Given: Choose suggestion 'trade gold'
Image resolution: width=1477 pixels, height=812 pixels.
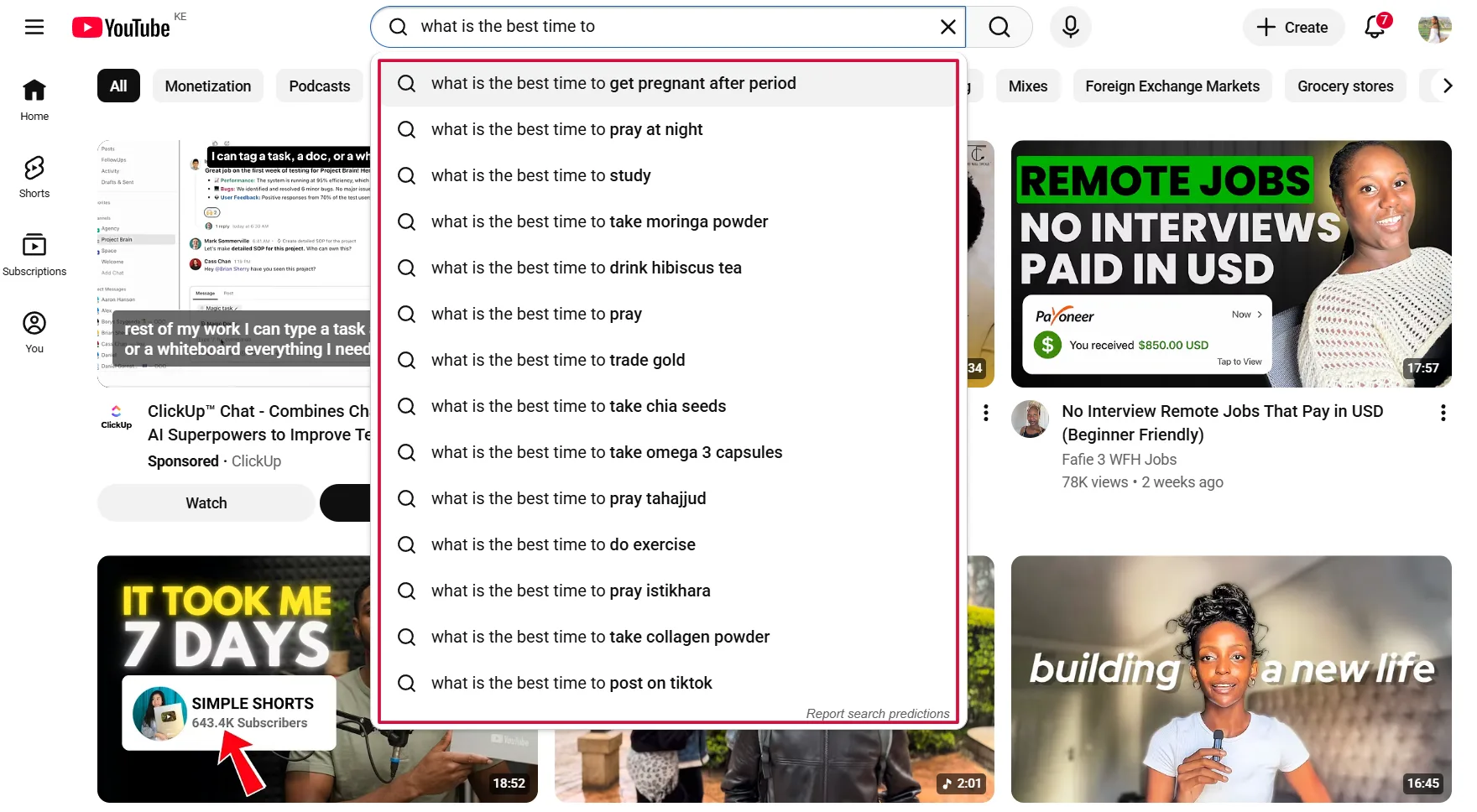Looking at the screenshot, I should pyautogui.click(x=668, y=360).
